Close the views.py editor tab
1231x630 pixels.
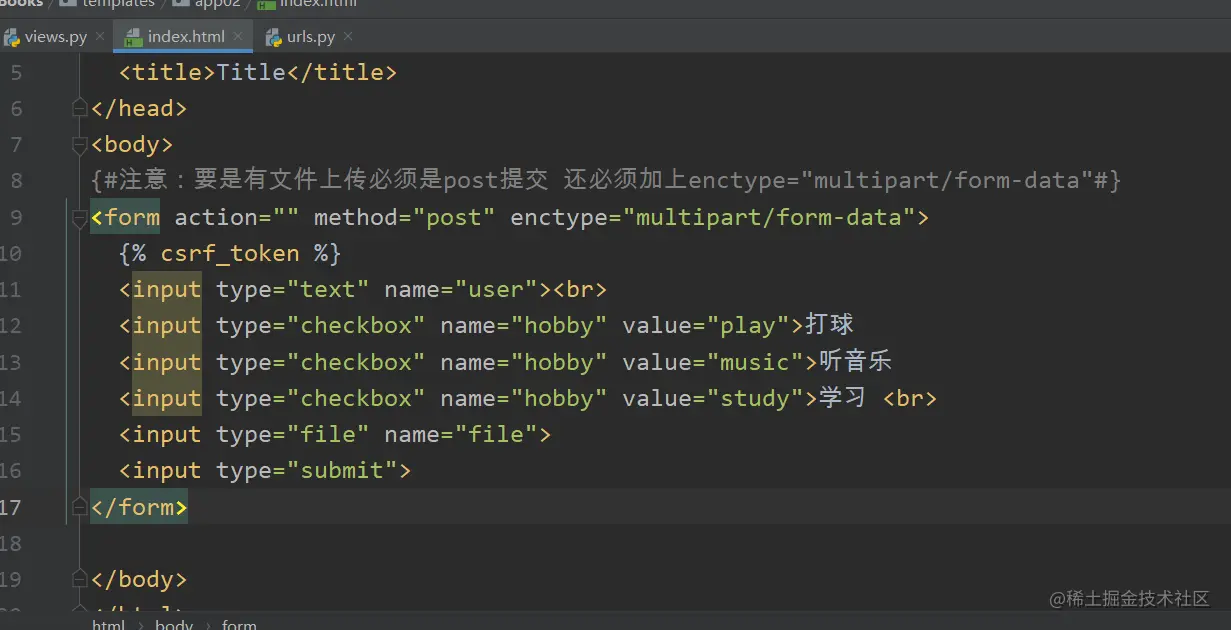(98, 36)
